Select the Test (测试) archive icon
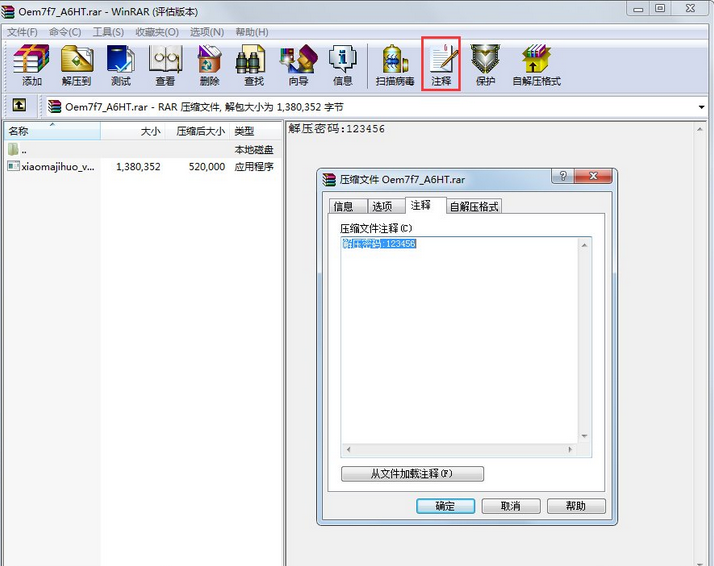 click(121, 65)
